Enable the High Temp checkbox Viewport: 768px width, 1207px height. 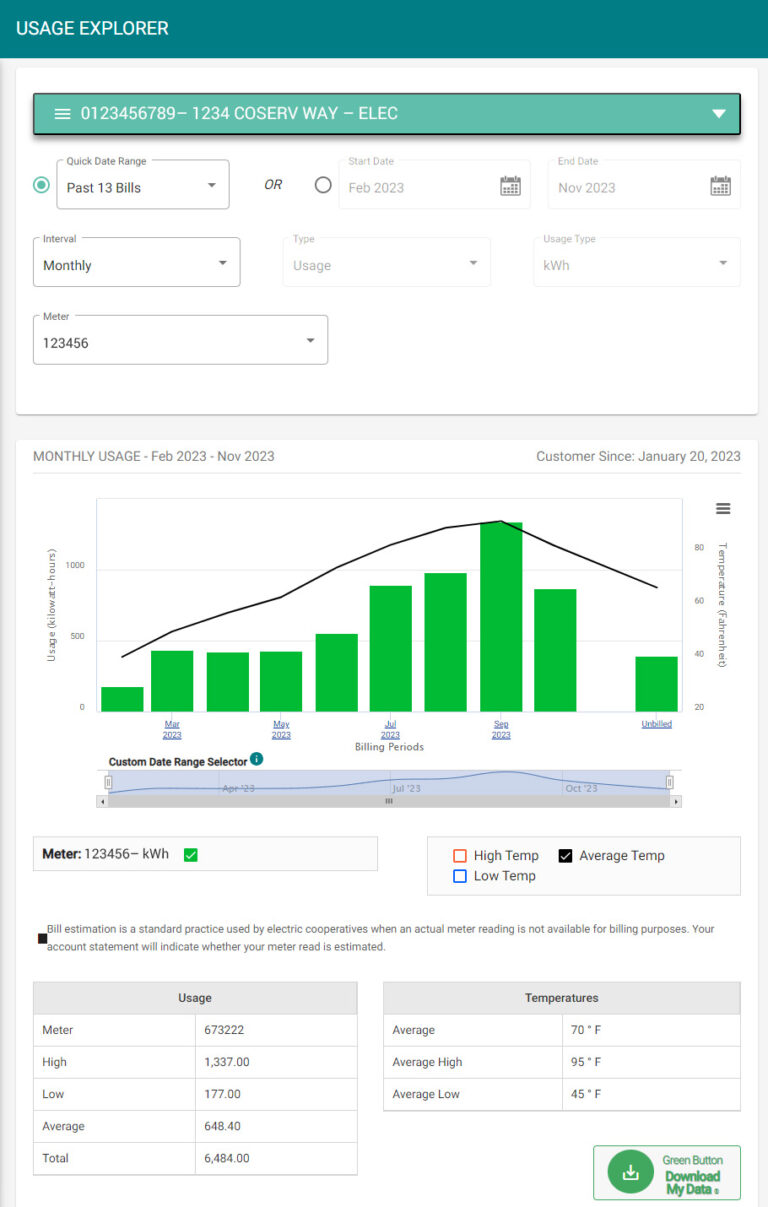click(x=460, y=855)
